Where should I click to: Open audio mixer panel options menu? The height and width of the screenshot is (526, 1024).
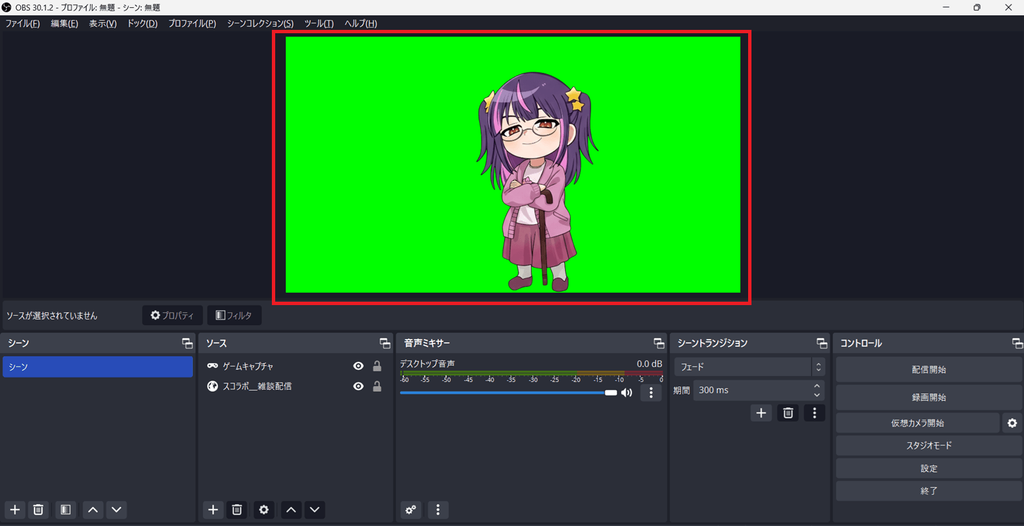[x=438, y=510]
